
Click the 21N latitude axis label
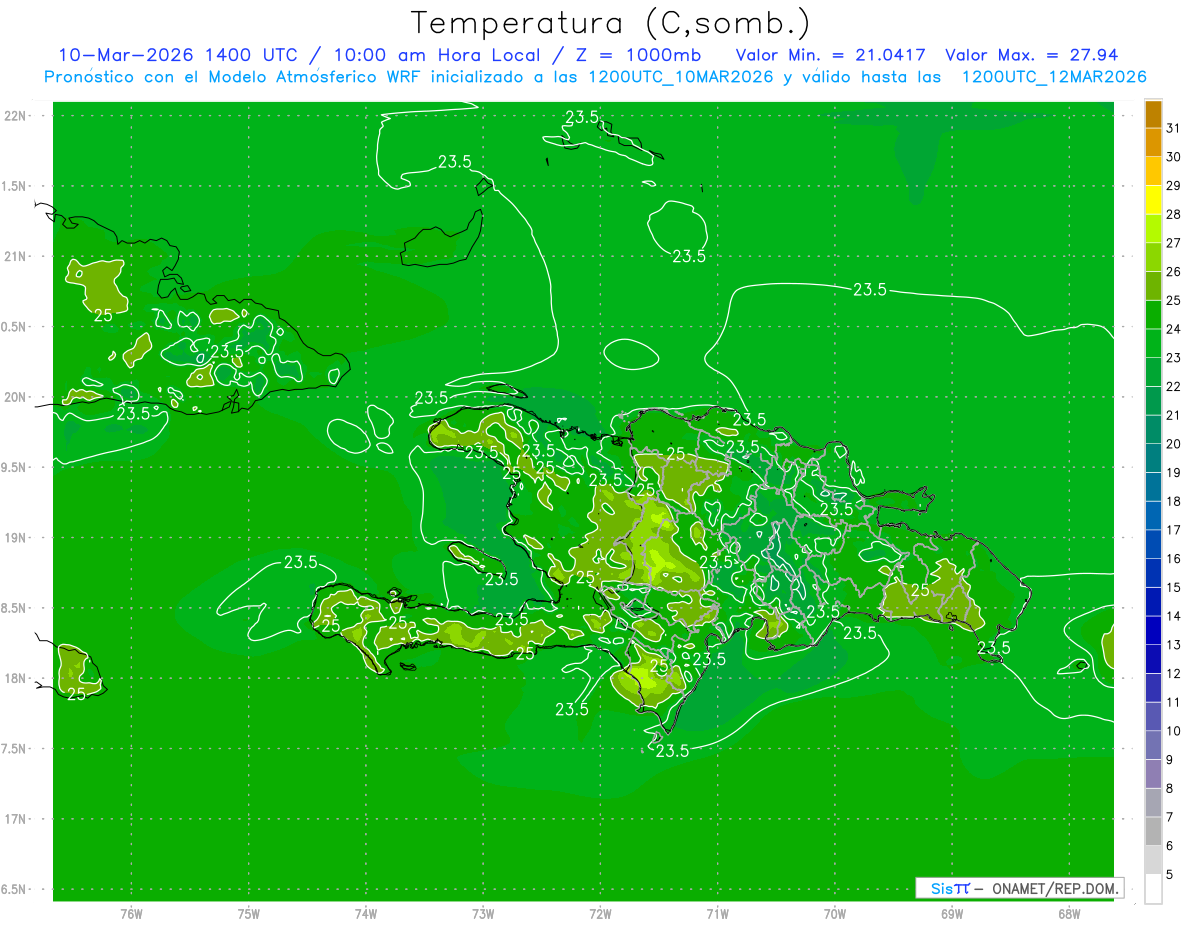coord(17,257)
